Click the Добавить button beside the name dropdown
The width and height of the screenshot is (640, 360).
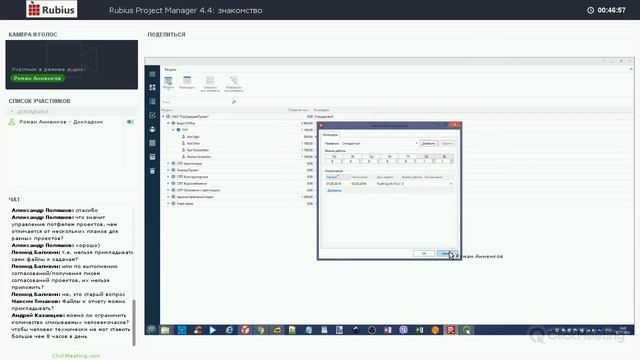pos(429,143)
